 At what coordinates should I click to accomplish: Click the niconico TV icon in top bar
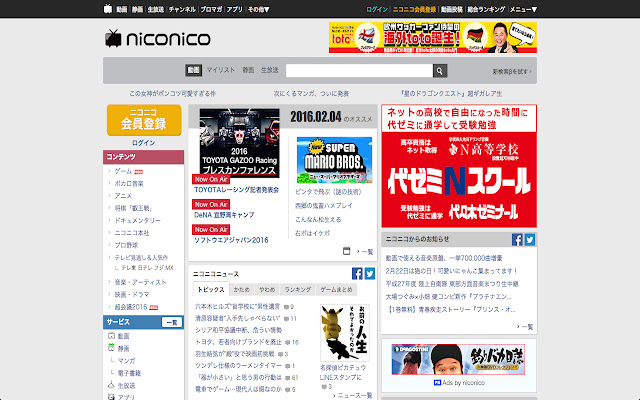click(x=108, y=9)
